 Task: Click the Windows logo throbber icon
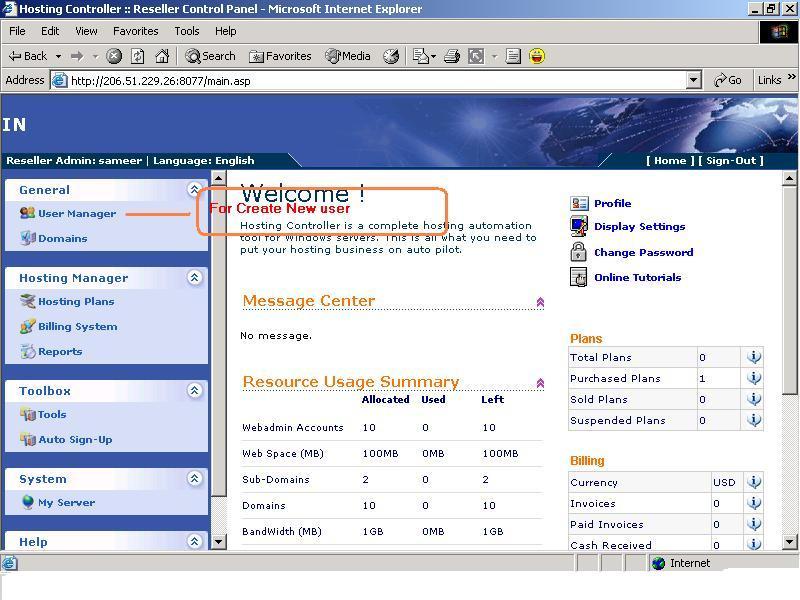pos(779,32)
